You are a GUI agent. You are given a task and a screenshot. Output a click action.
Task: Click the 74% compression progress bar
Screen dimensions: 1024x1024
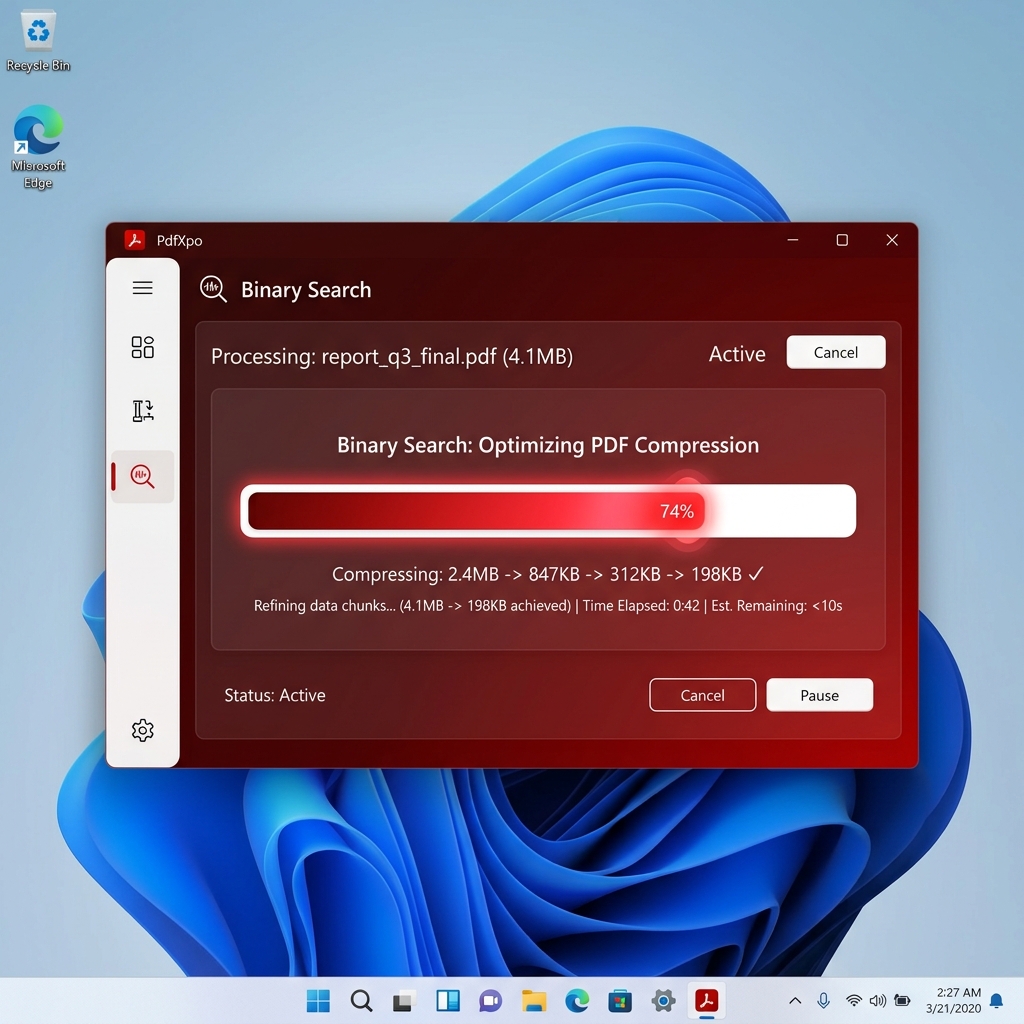(x=548, y=511)
